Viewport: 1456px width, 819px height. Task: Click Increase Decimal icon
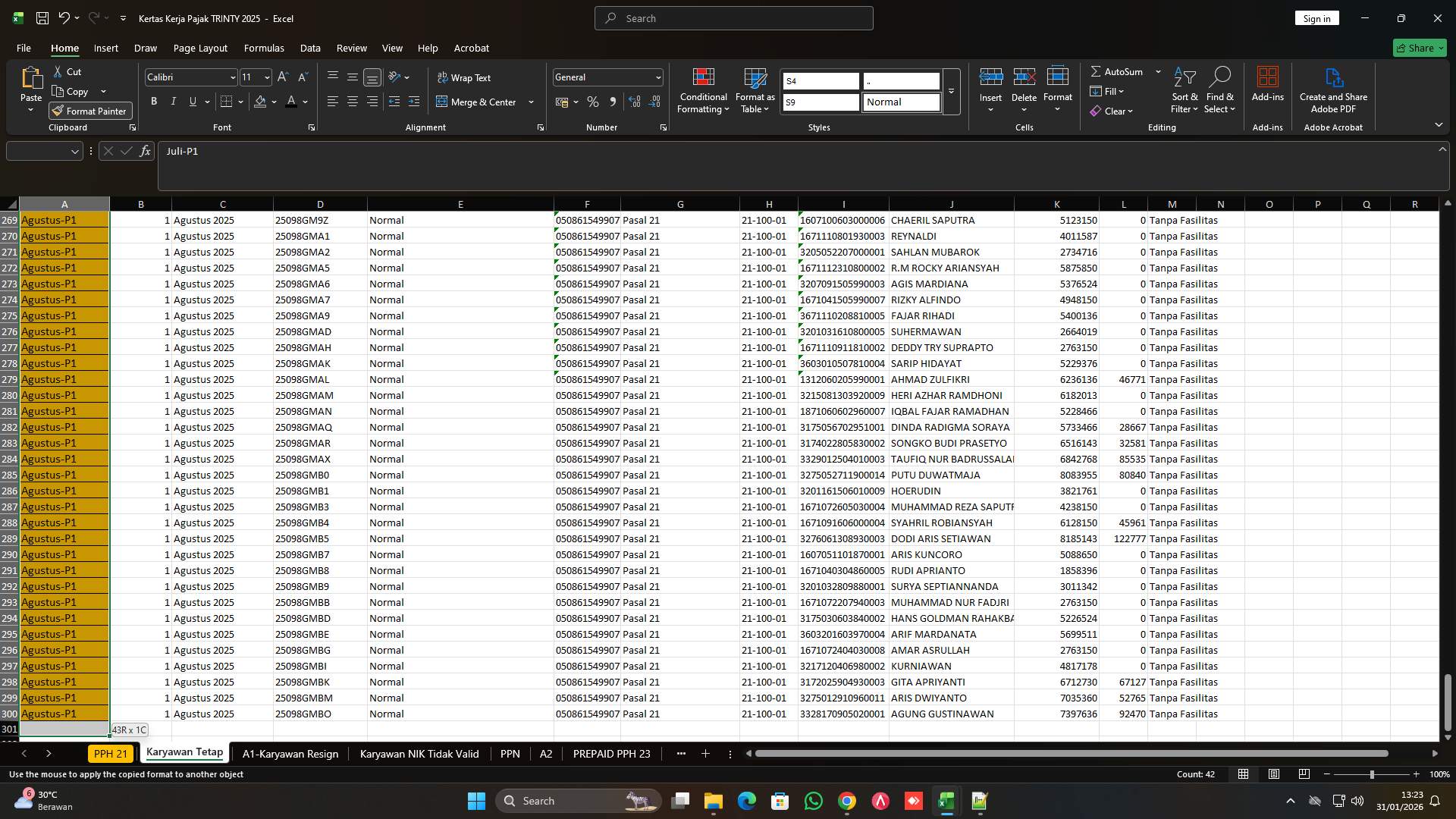tap(635, 102)
